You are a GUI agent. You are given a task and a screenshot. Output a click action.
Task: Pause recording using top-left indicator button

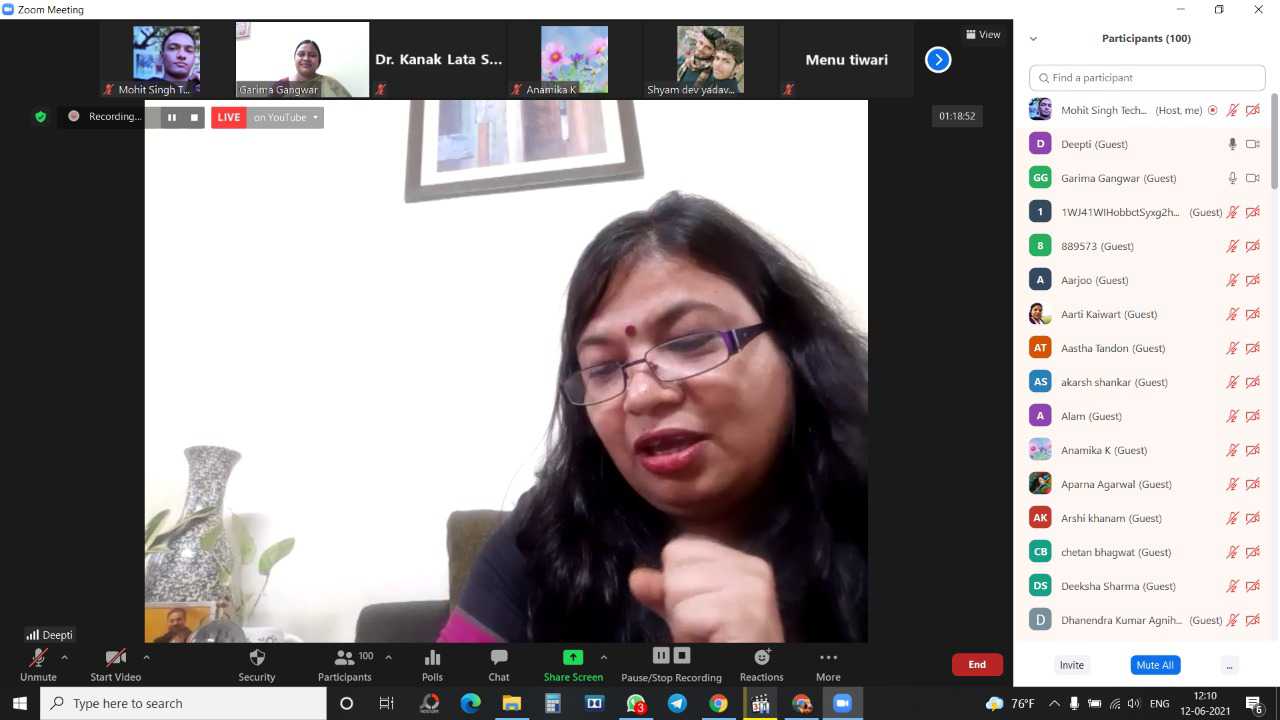pos(172,117)
